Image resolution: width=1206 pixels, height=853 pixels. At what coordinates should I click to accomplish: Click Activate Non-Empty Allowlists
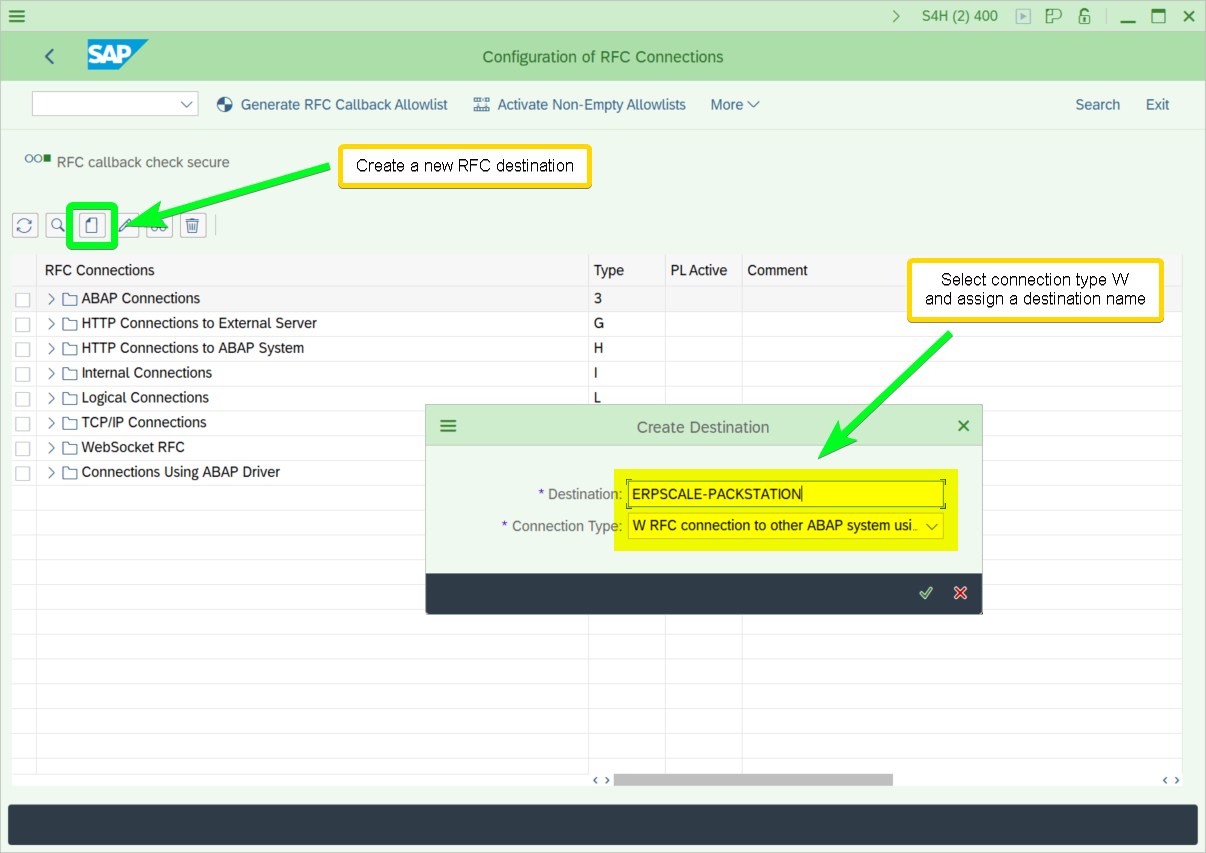(591, 105)
